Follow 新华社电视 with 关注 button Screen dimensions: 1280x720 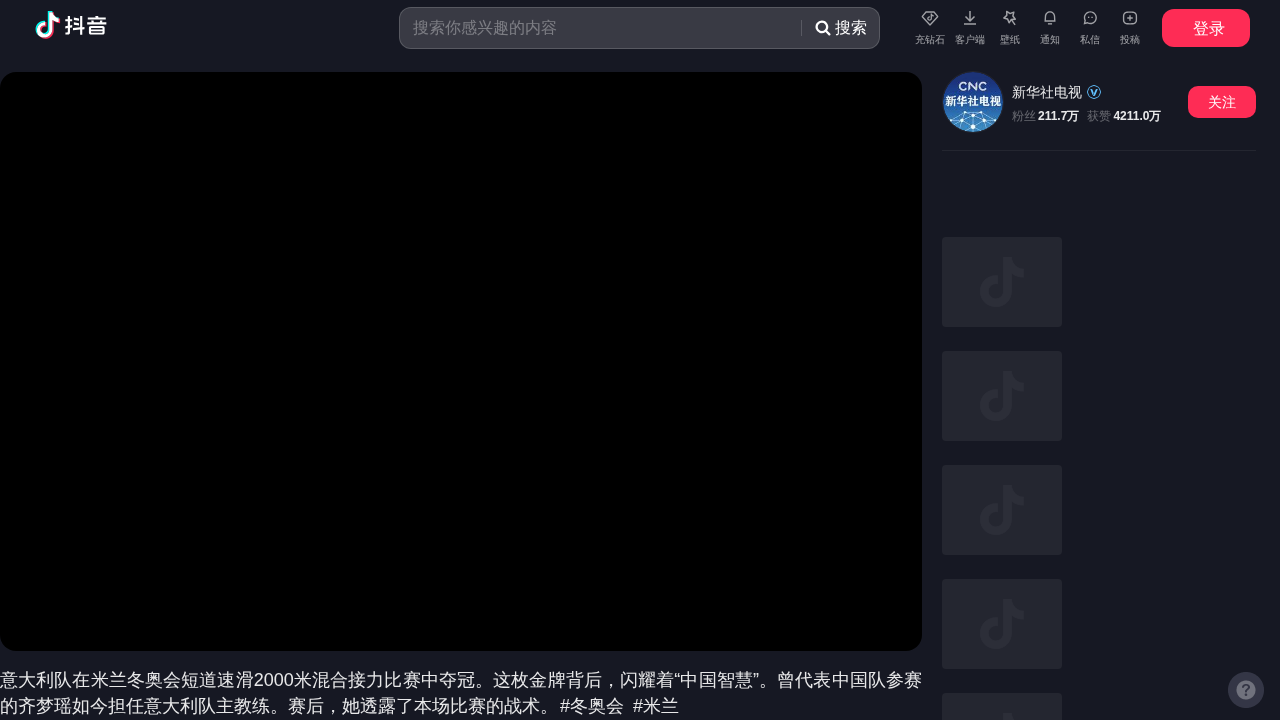[1221, 102]
